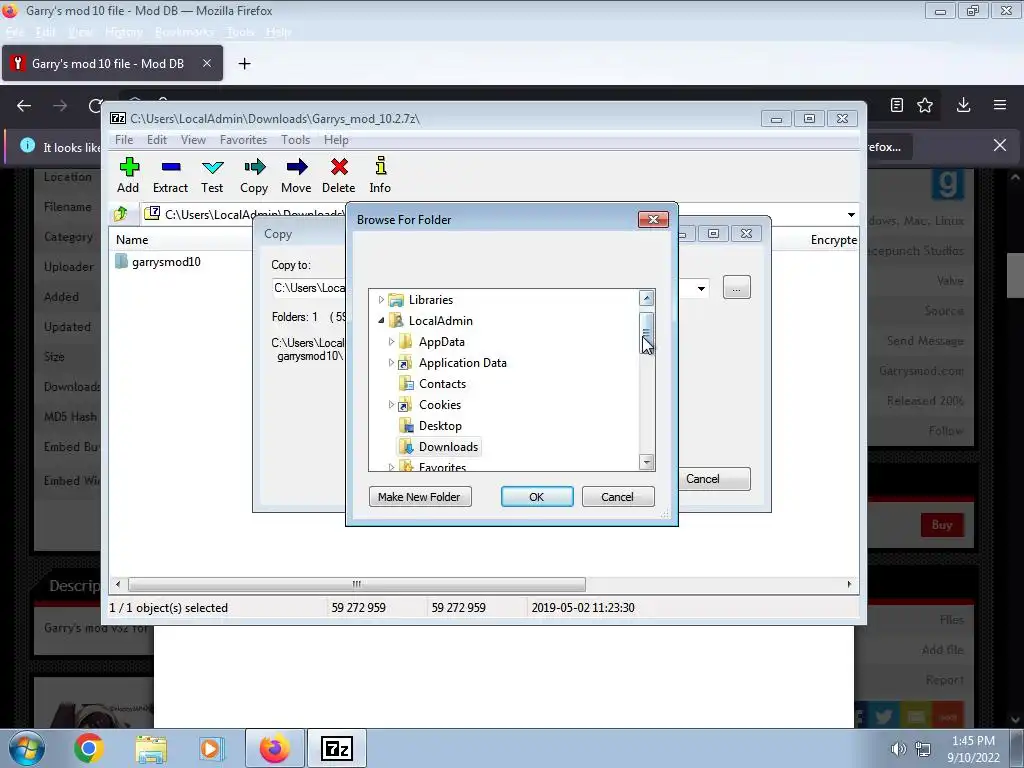Select Cookies in the folder tree
The image size is (1024, 768).
pos(440,404)
